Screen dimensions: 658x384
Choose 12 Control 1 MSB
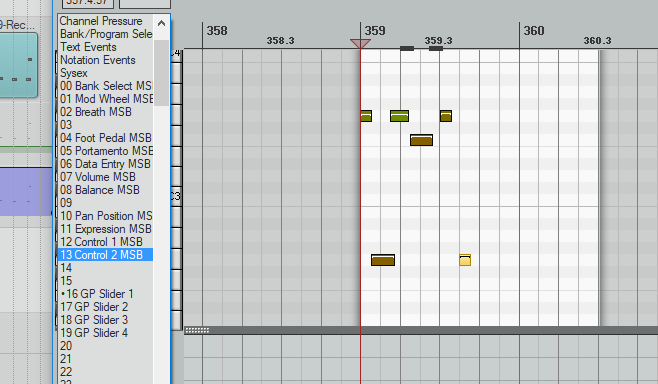click(105, 242)
